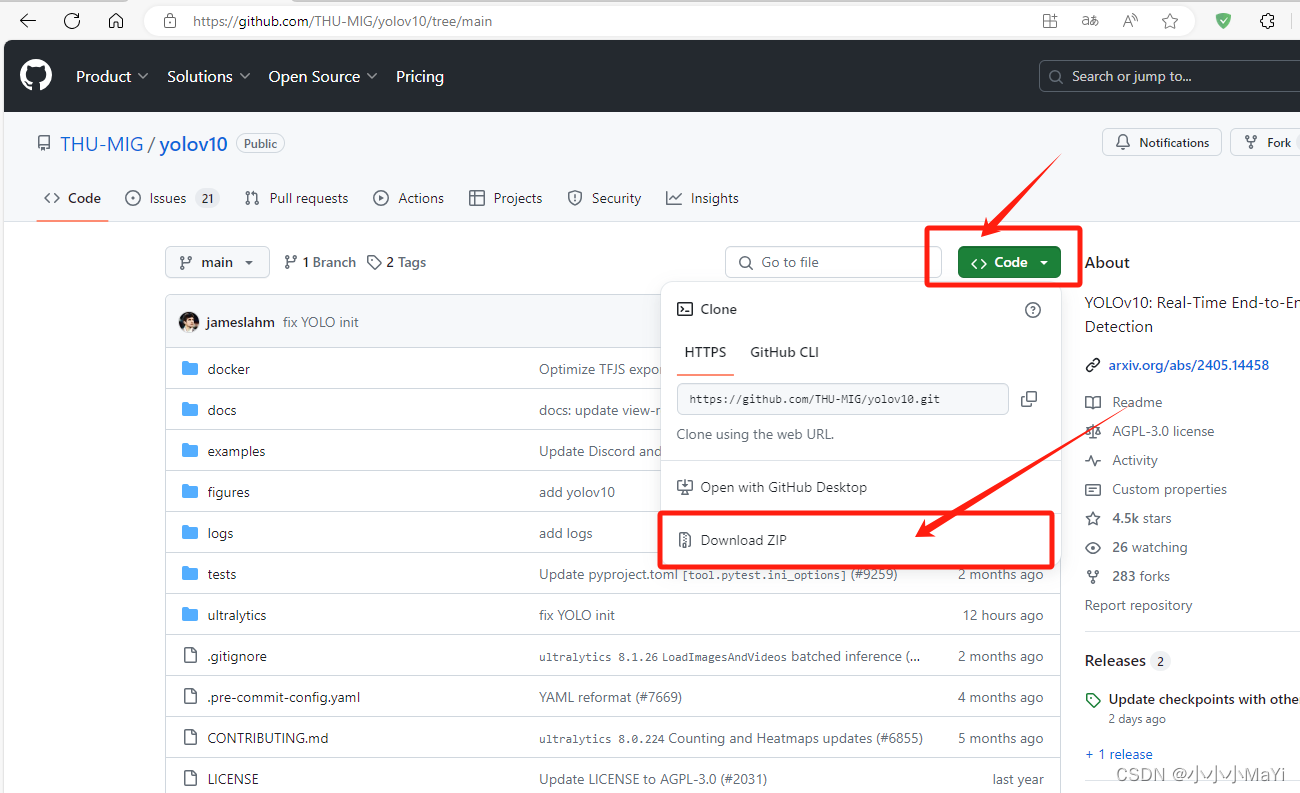
Task: Click the browser back arrow
Action: coord(27,21)
